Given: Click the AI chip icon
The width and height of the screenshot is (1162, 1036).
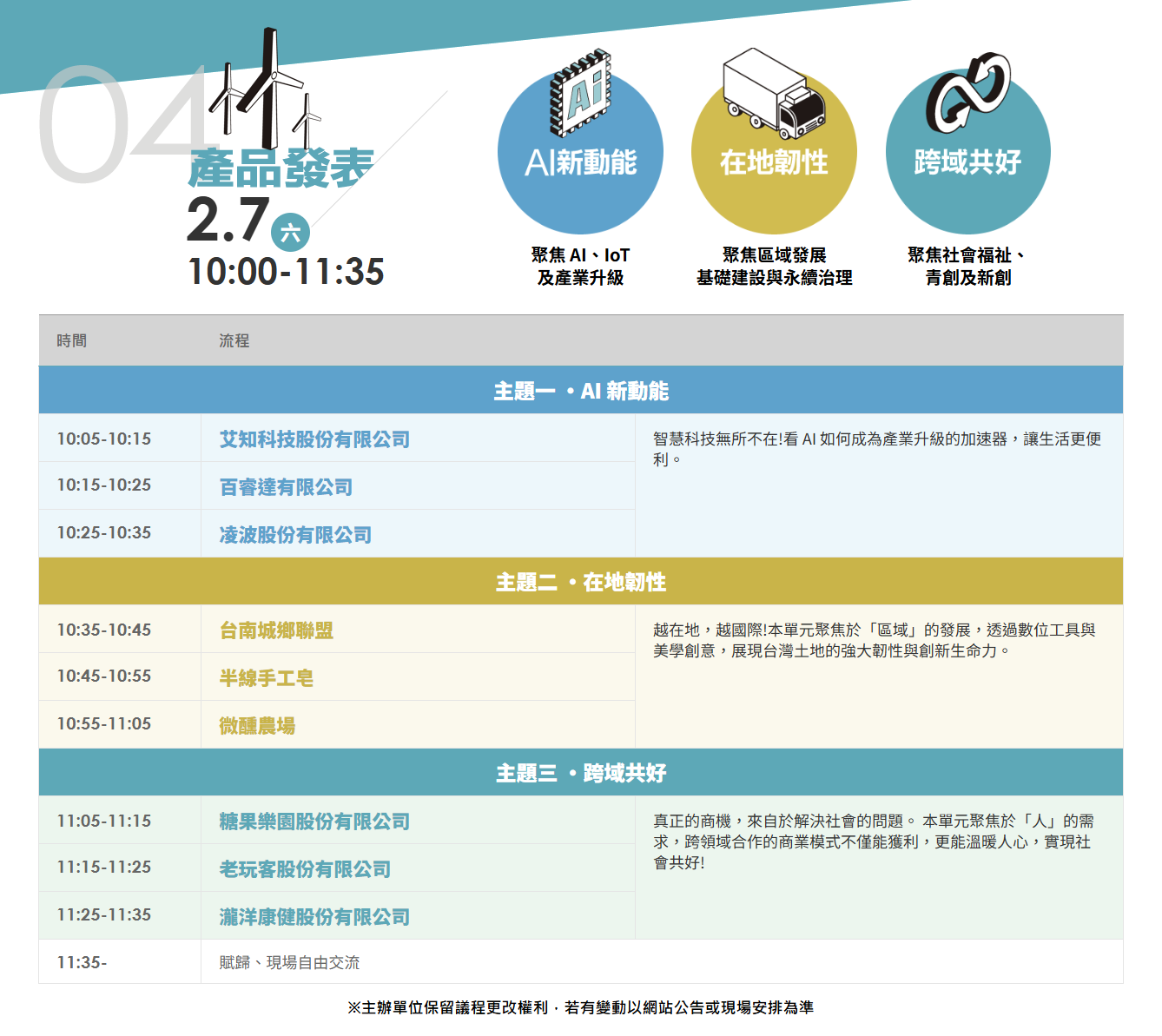Looking at the screenshot, I should click(580, 92).
